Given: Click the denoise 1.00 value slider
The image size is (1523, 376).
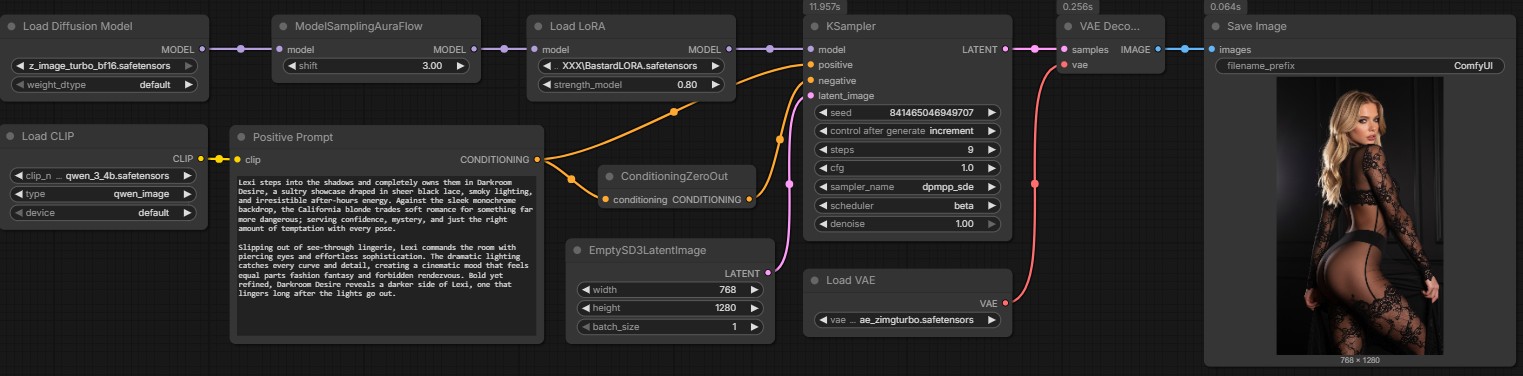Looking at the screenshot, I should pyautogui.click(x=909, y=224).
